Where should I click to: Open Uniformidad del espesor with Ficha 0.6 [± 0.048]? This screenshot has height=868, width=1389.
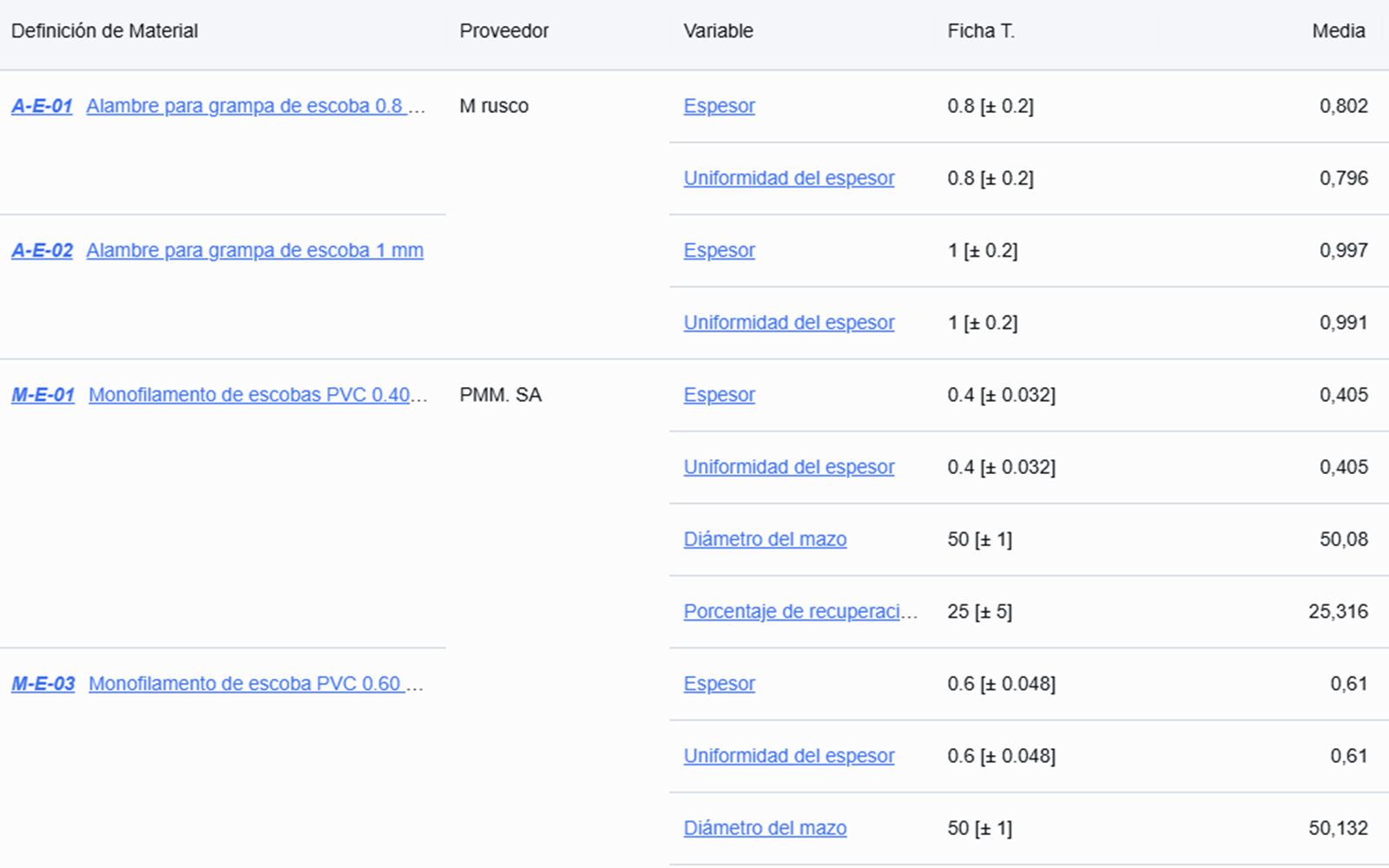click(x=788, y=756)
